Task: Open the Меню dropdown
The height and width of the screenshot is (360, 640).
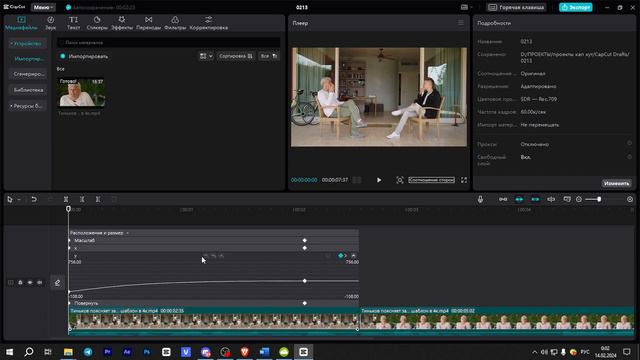Action: coord(43,7)
